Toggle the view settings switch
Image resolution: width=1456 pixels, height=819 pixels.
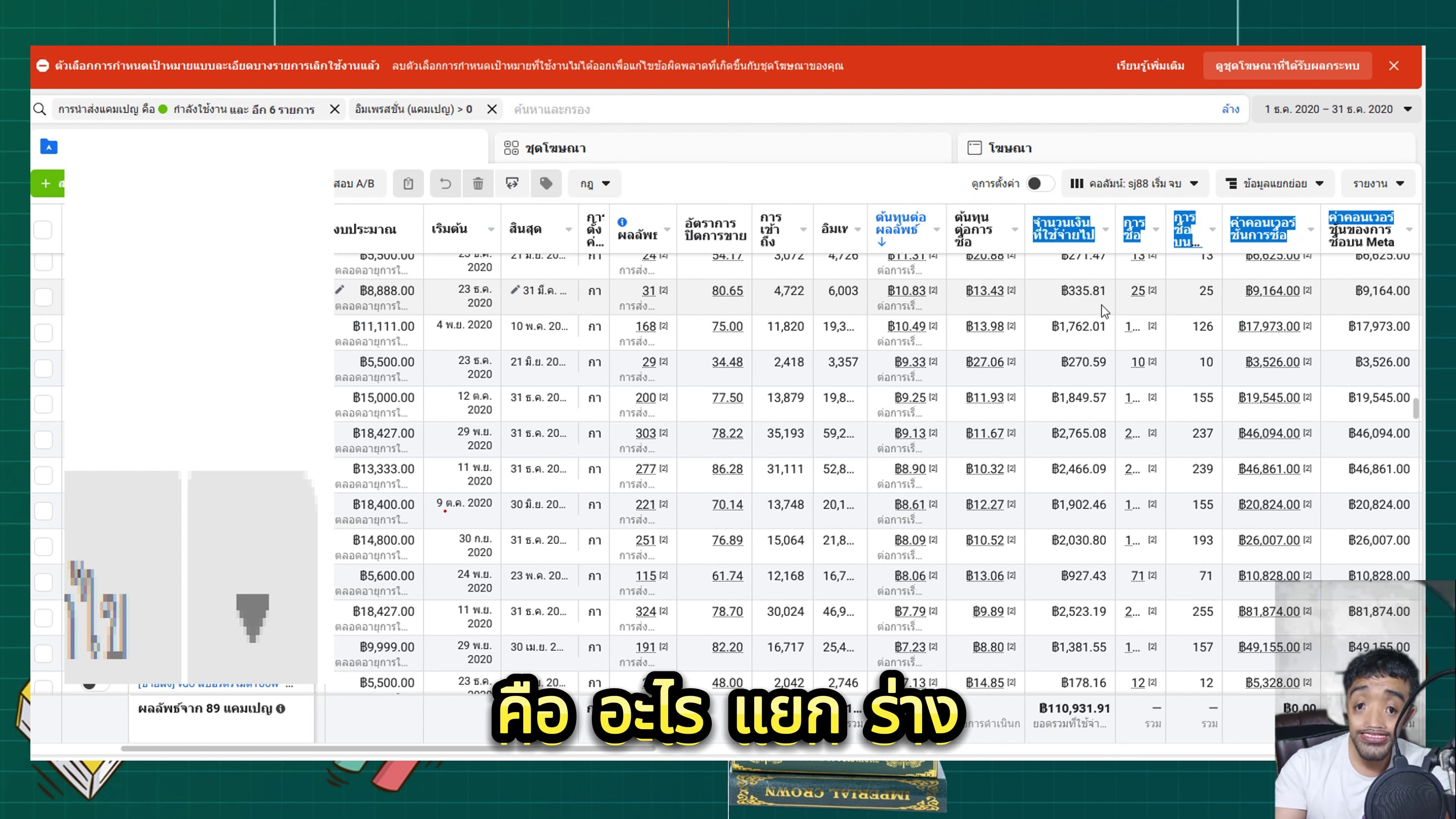click(x=1039, y=184)
